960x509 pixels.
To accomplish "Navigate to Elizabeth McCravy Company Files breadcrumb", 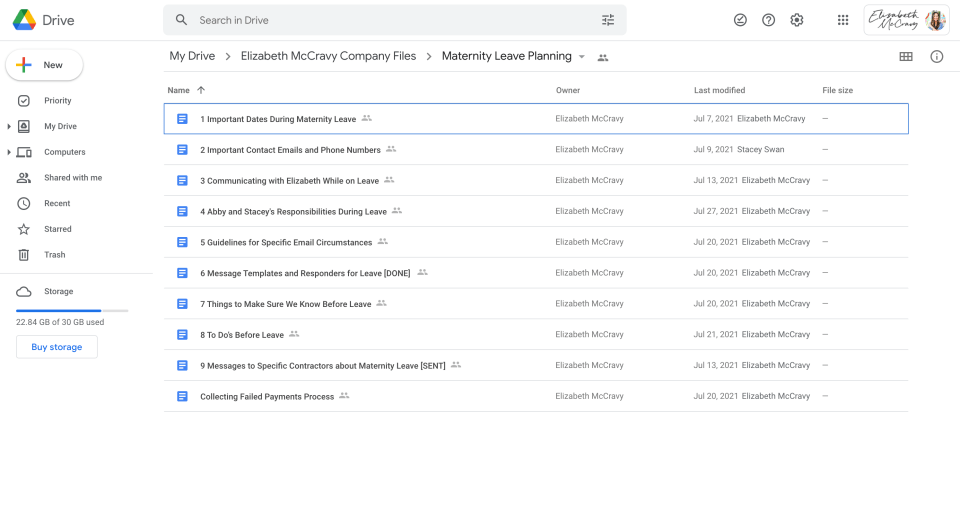I will click(x=328, y=56).
